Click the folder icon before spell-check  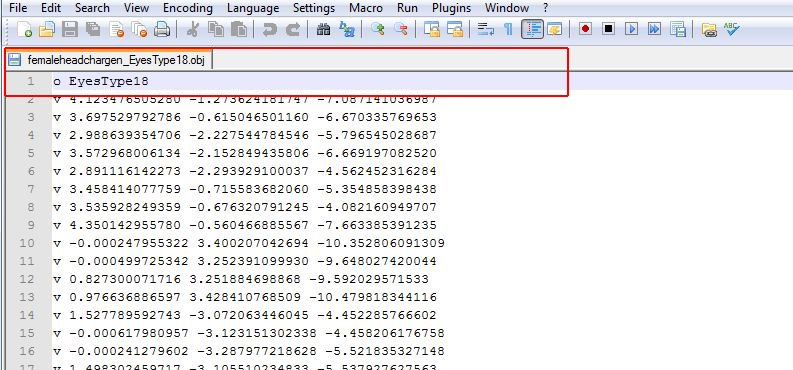(709, 29)
